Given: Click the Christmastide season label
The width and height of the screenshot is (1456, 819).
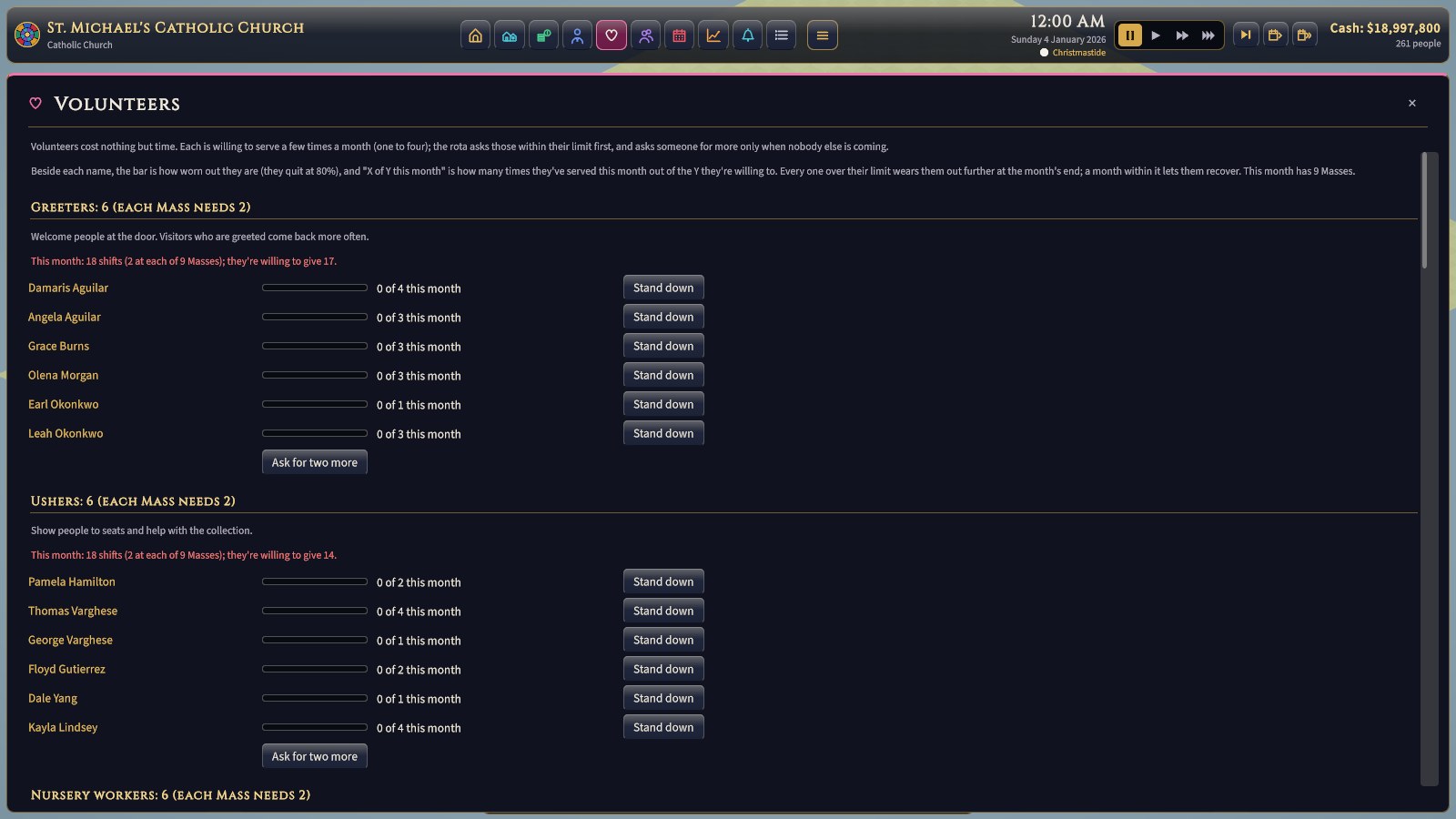Looking at the screenshot, I should [1079, 53].
